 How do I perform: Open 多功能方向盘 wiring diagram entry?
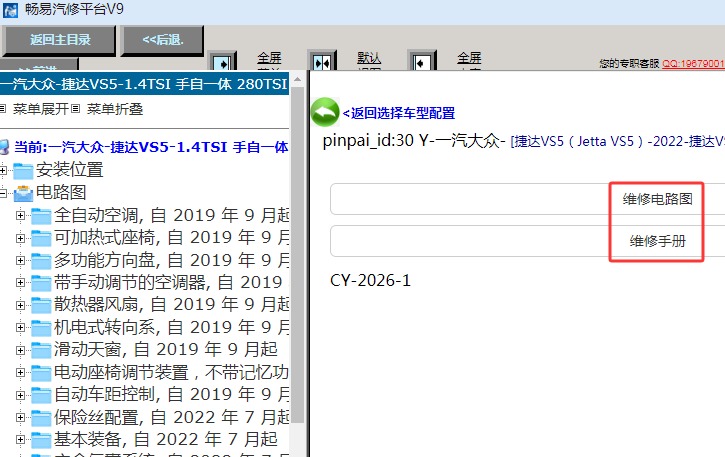click(172, 260)
